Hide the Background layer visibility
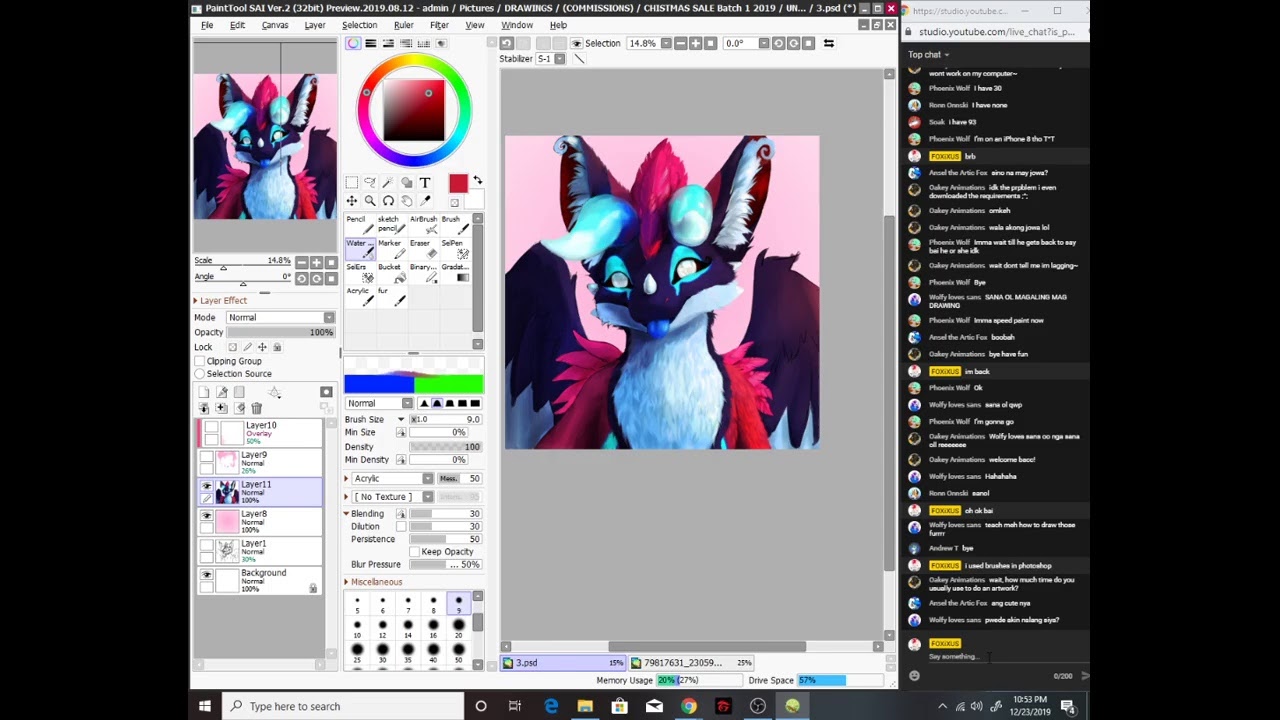This screenshot has height=720, width=1280. point(207,575)
